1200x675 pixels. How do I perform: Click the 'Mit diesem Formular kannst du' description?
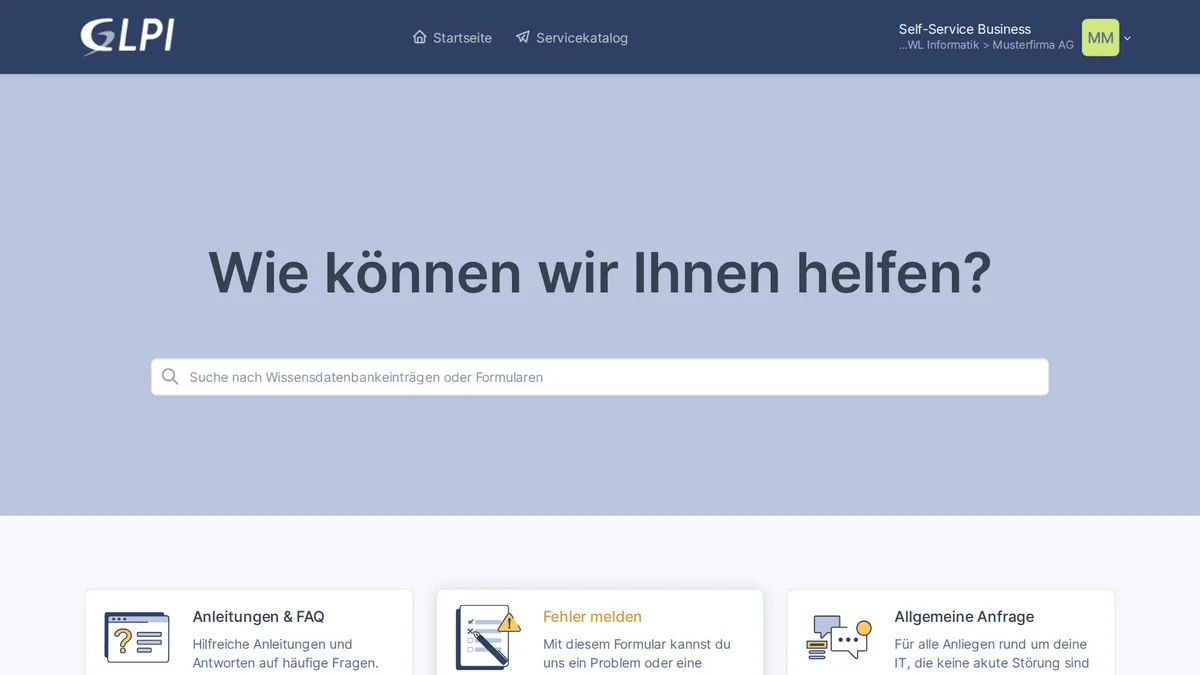(x=637, y=644)
